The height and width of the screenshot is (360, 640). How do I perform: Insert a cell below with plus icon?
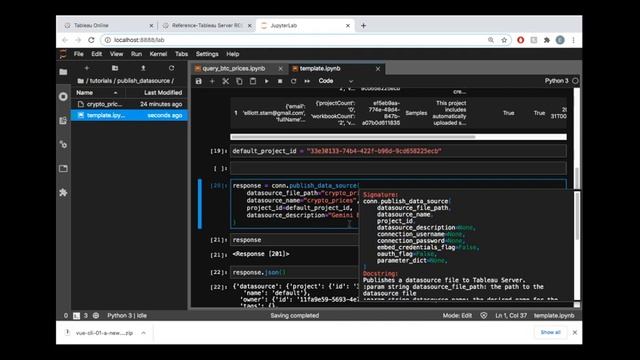[212, 81]
